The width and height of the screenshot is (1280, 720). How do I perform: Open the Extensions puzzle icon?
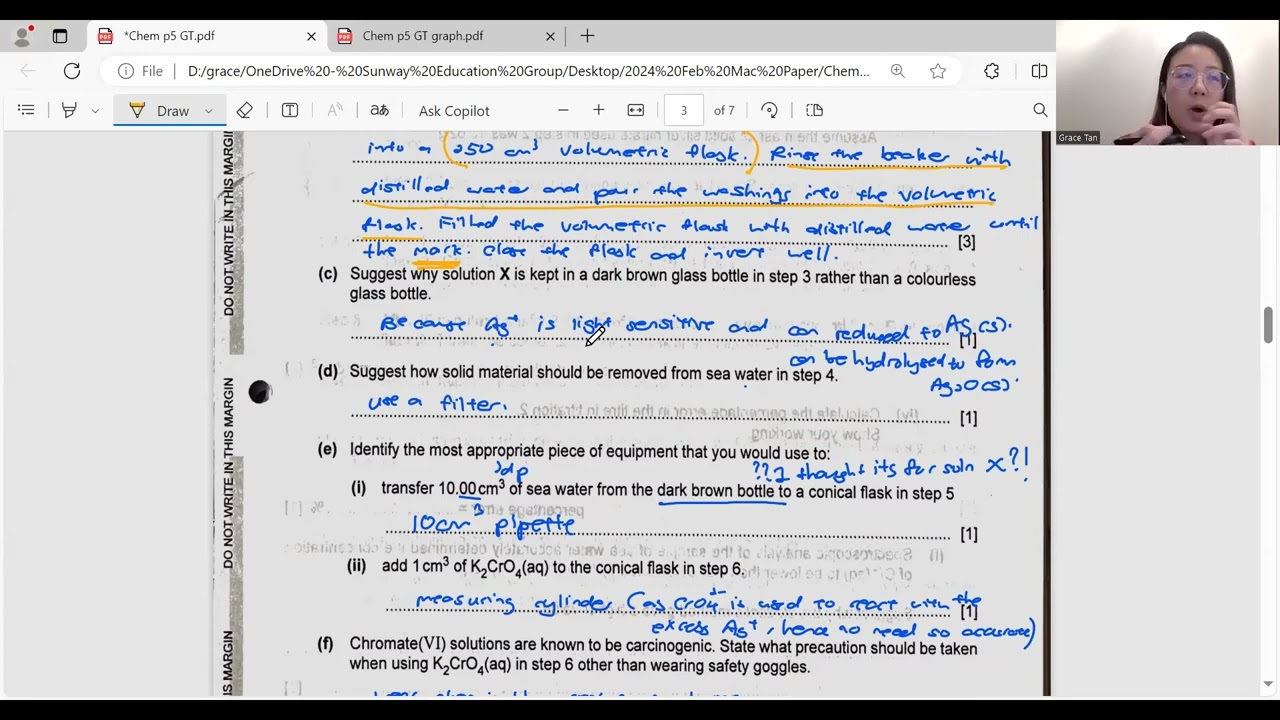coord(992,71)
